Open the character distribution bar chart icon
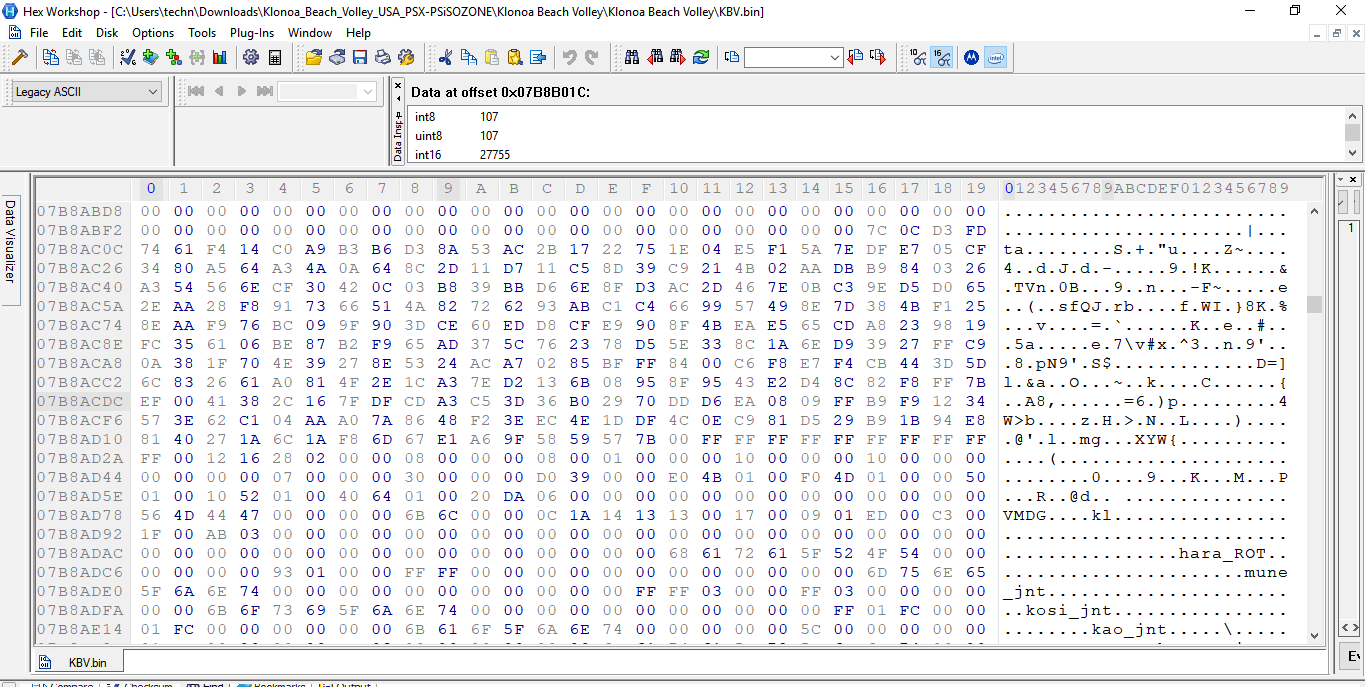1365x687 pixels. coord(219,57)
